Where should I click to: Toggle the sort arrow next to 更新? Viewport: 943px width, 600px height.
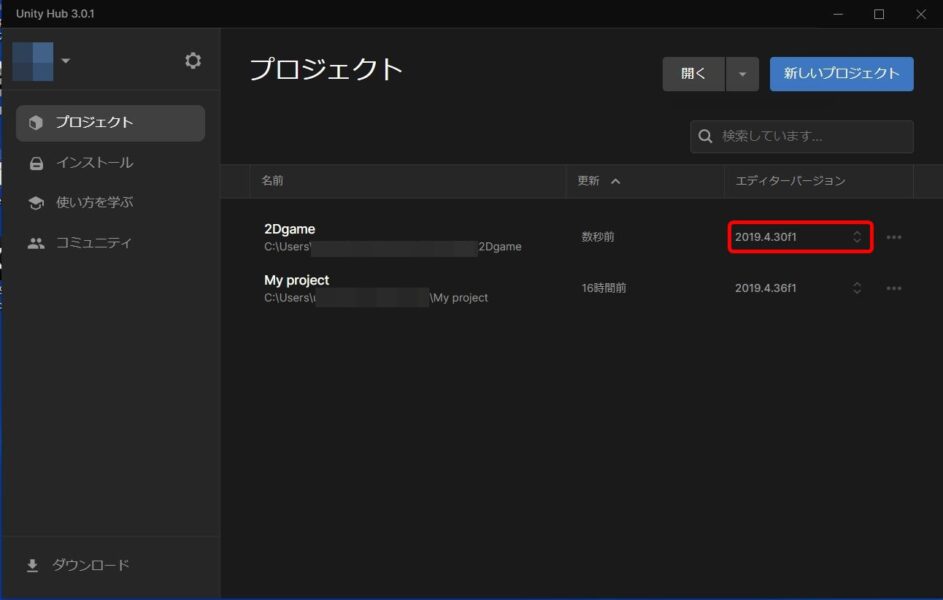click(615, 181)
